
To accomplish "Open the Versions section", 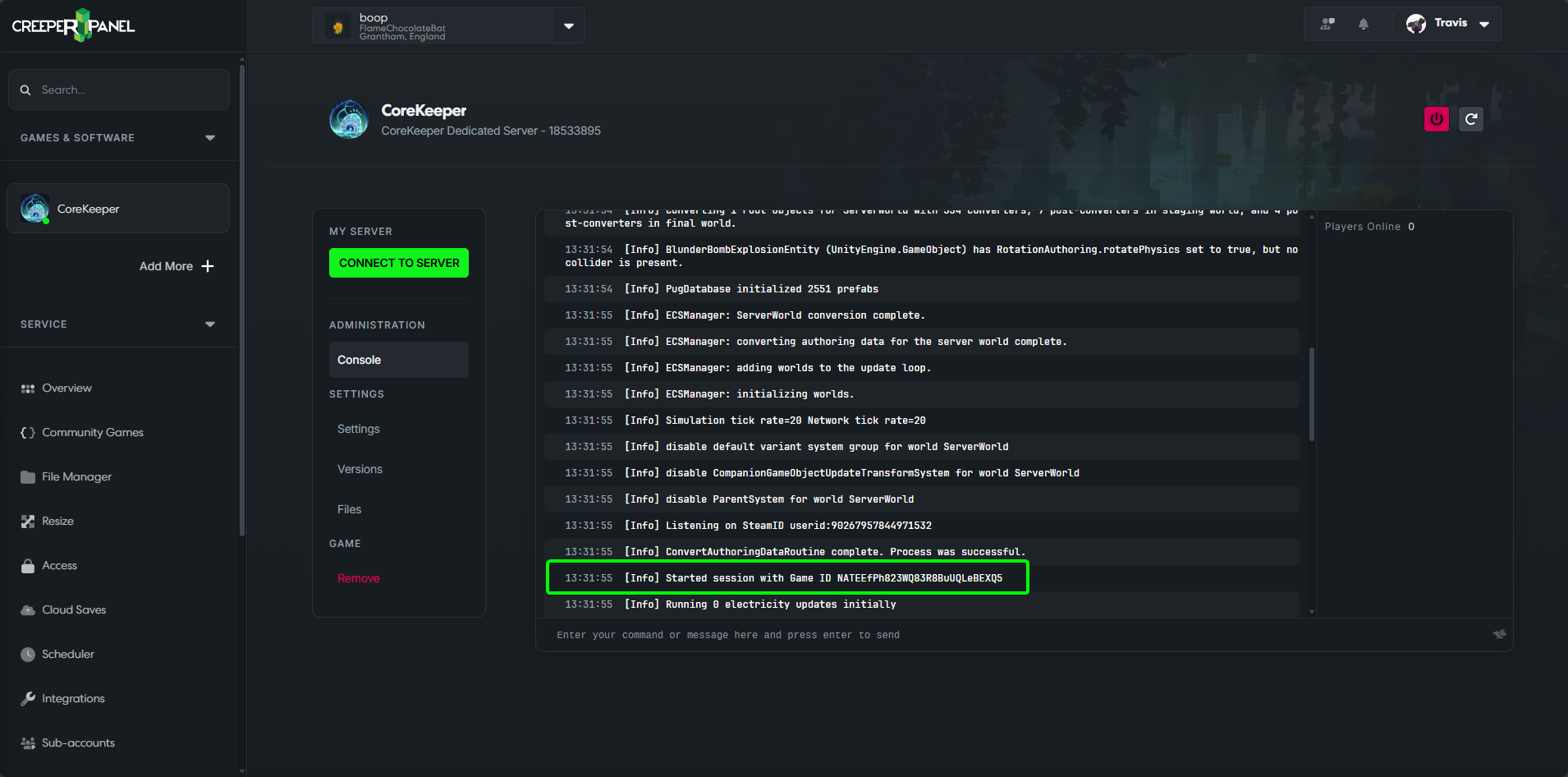I will point(360,469).
